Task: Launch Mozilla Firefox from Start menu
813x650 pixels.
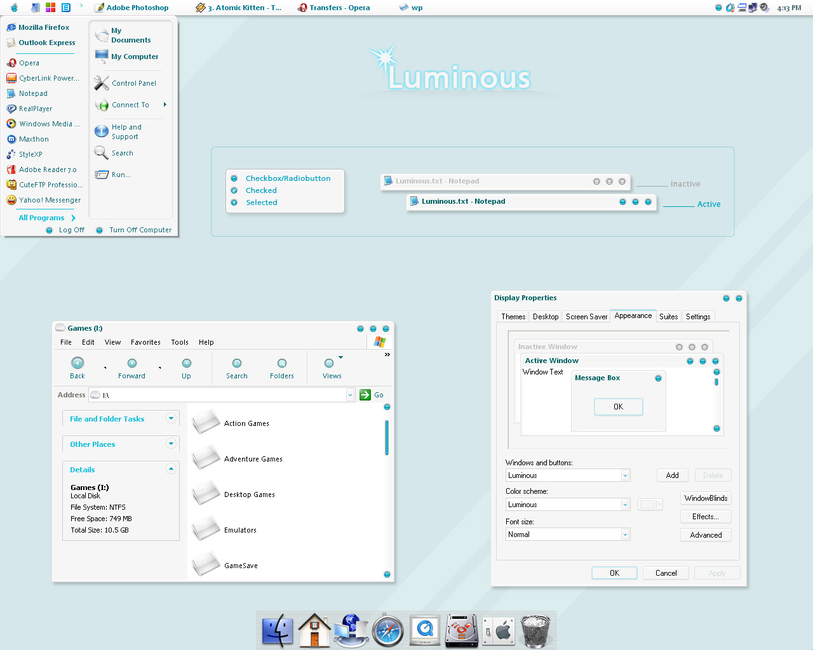Action: [38, 27]
